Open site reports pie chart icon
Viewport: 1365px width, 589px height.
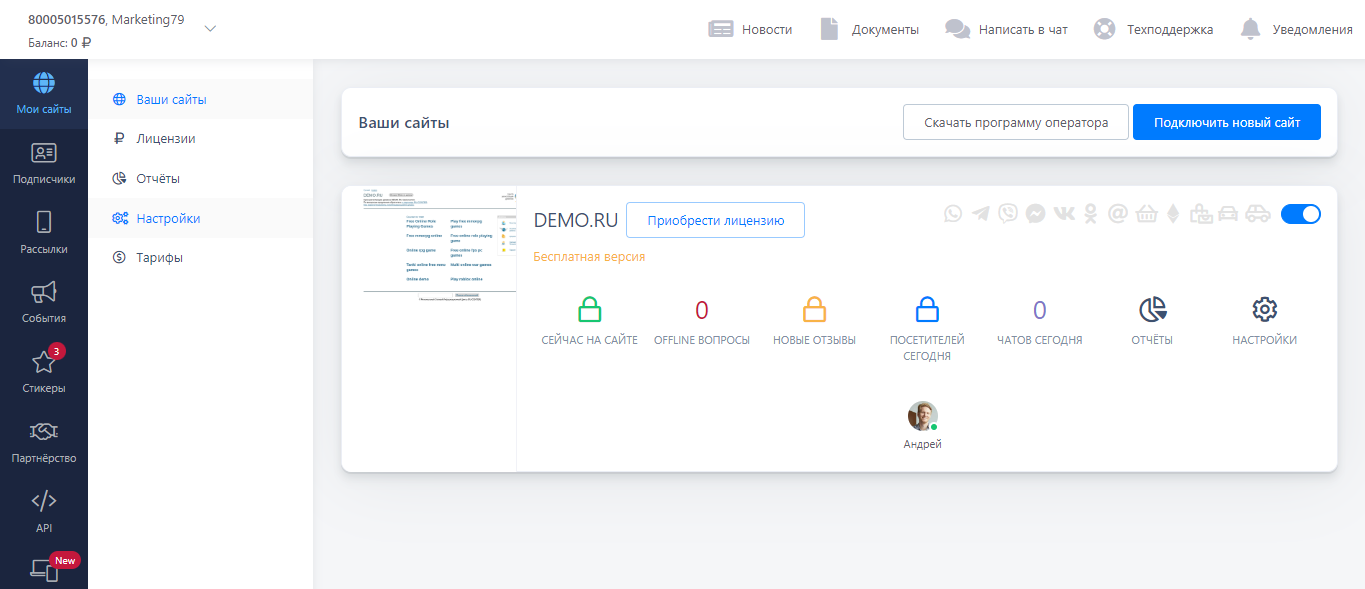click(x=1152, y=310)
